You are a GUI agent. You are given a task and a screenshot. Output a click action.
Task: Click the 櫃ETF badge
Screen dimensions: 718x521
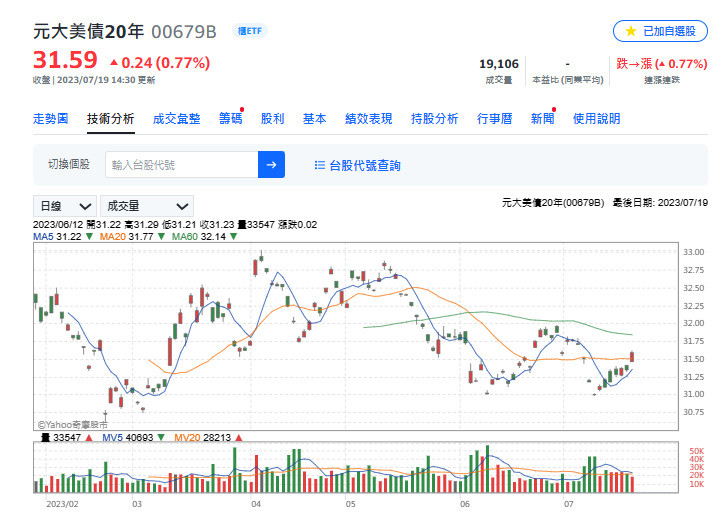250,31
